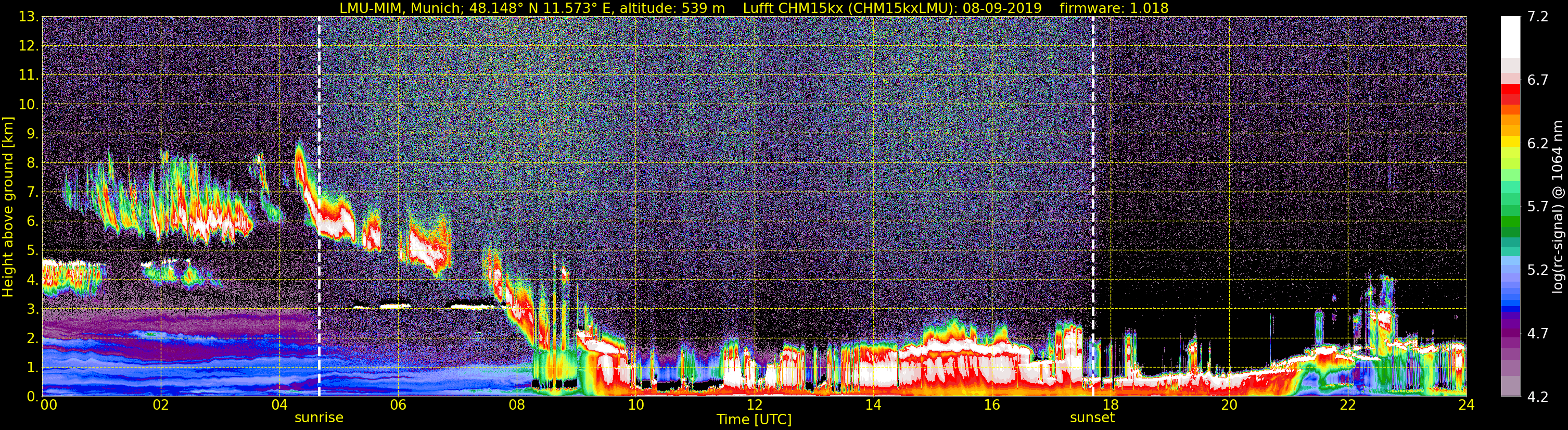Click the 6. height axis tick label
1568x430 pixels.
[33, 222]
